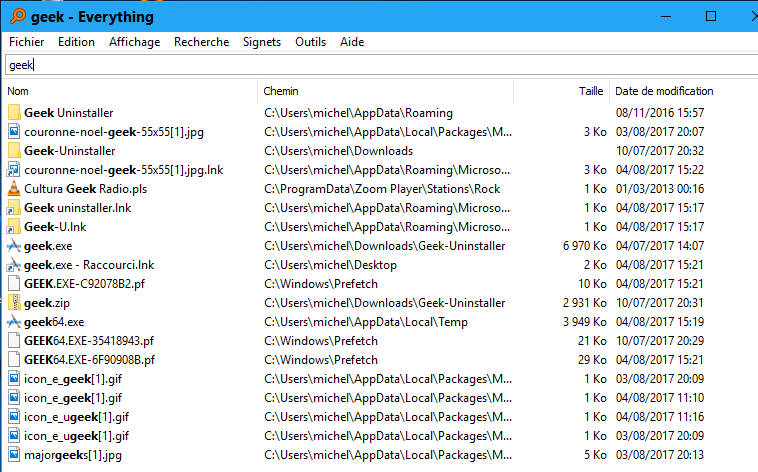This screenshot has height=472, width=758.
Task: Maximize the Everything window
Action: coord(711,16)
